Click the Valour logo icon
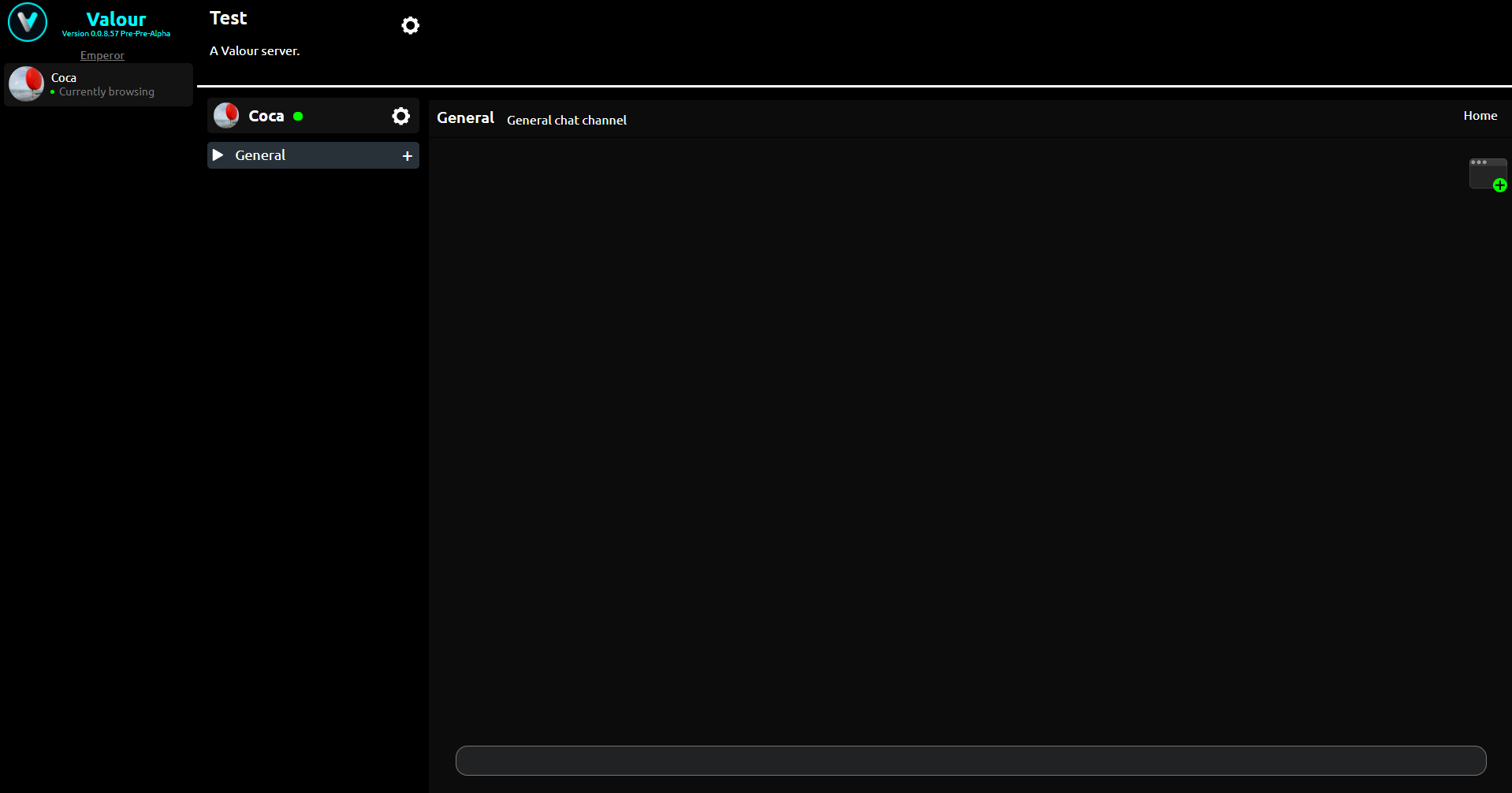 (x=28, y=22)
